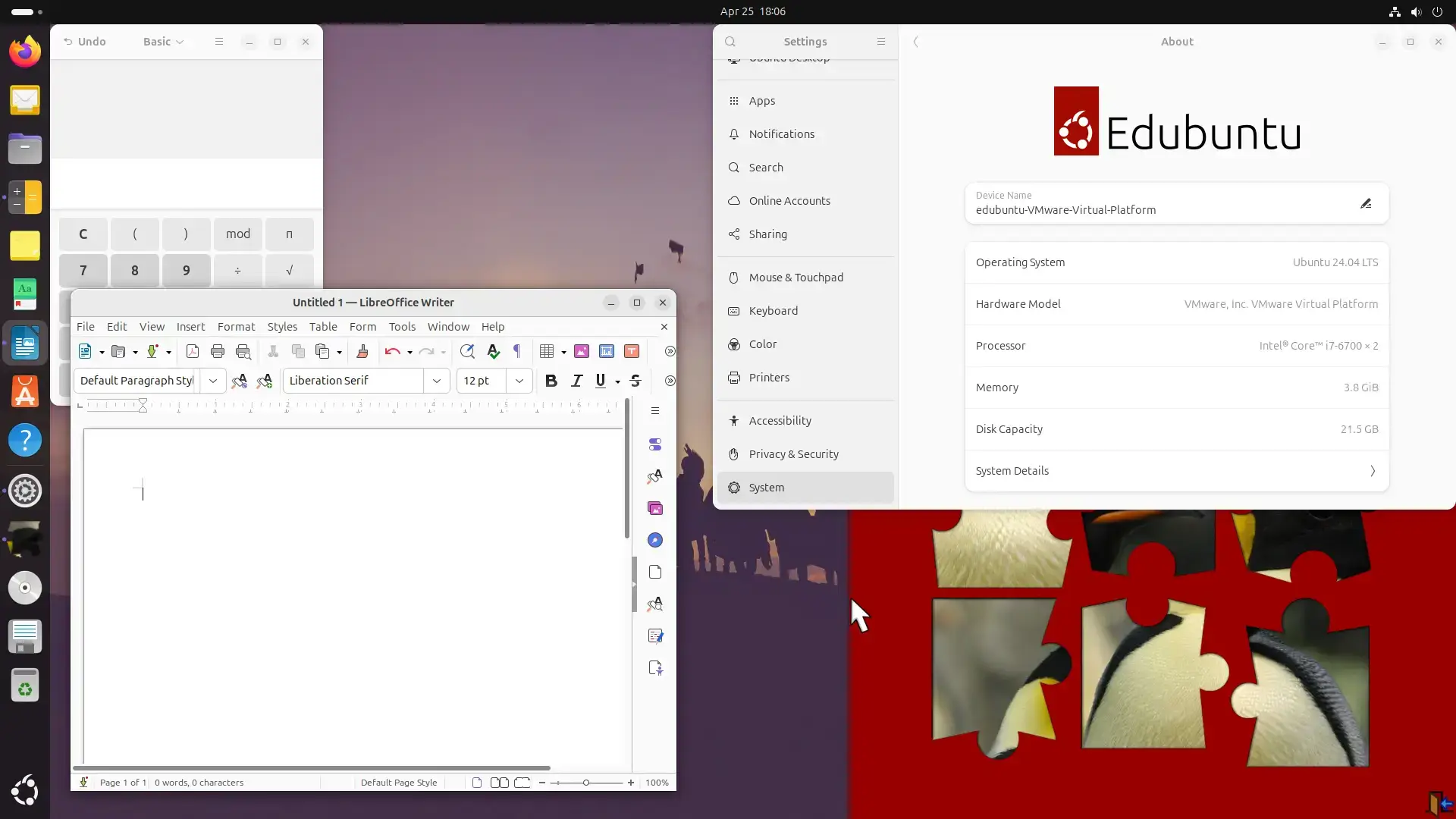The image size is (1456, 819).
Task: Open Find & Replace magnifier icon
Action: [467, 351]
